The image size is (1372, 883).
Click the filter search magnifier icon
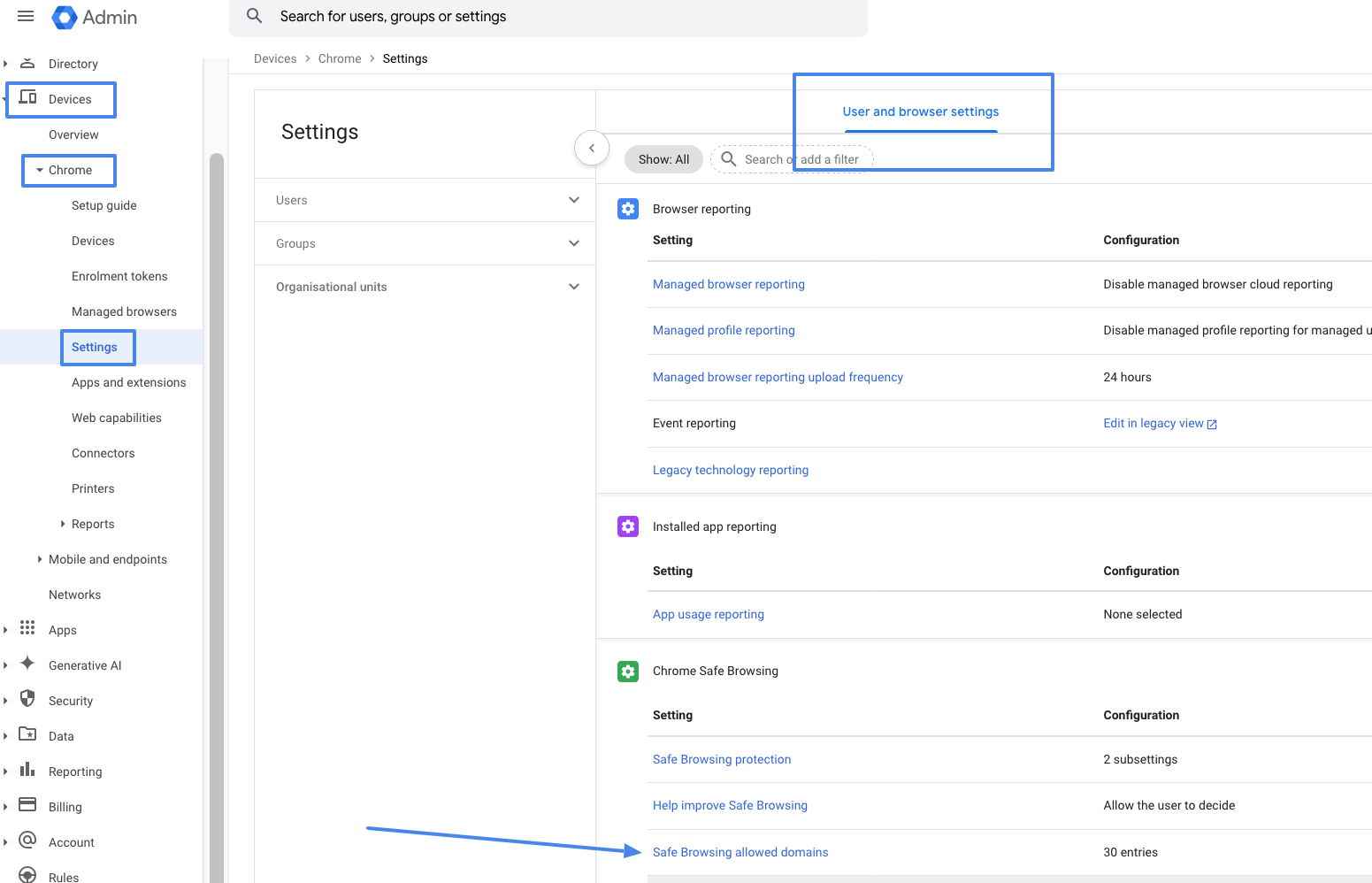coord(729,159)
